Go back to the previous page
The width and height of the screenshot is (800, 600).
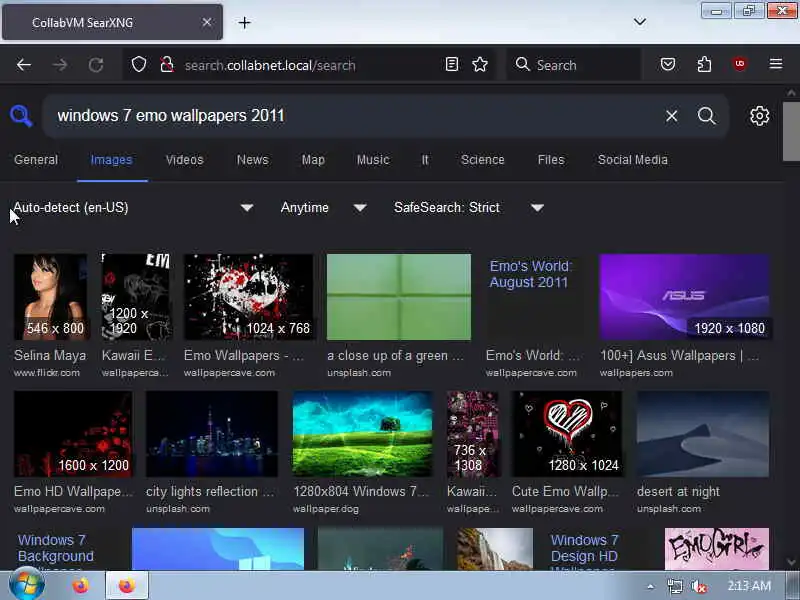point(23,65)
